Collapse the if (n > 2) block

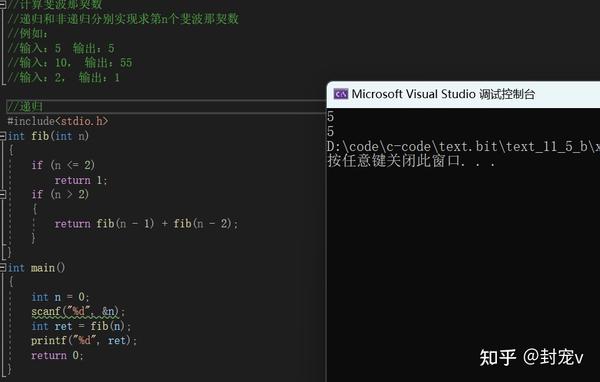tap(3, 194)
